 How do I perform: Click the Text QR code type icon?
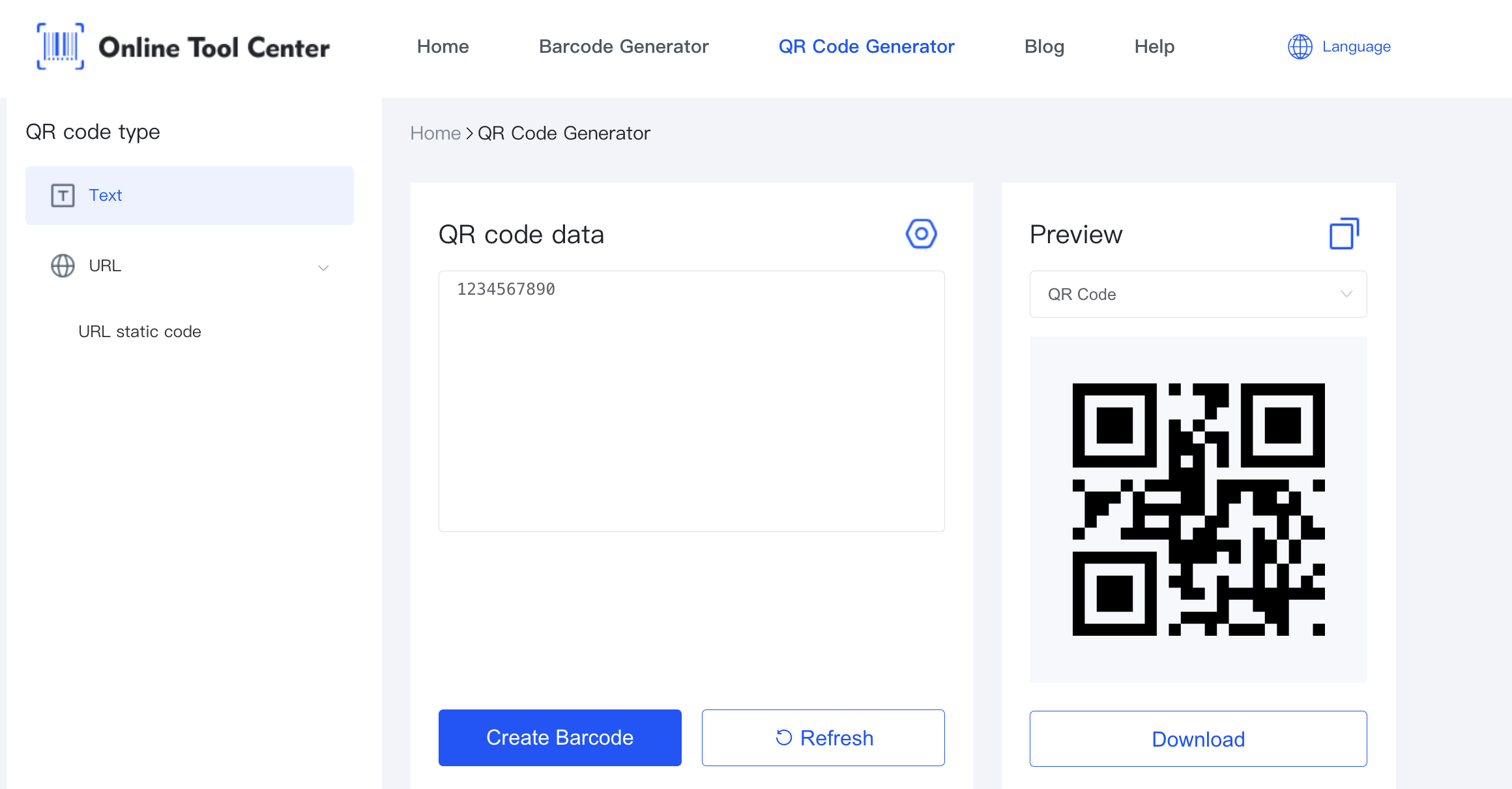click(x=62, y=195)
